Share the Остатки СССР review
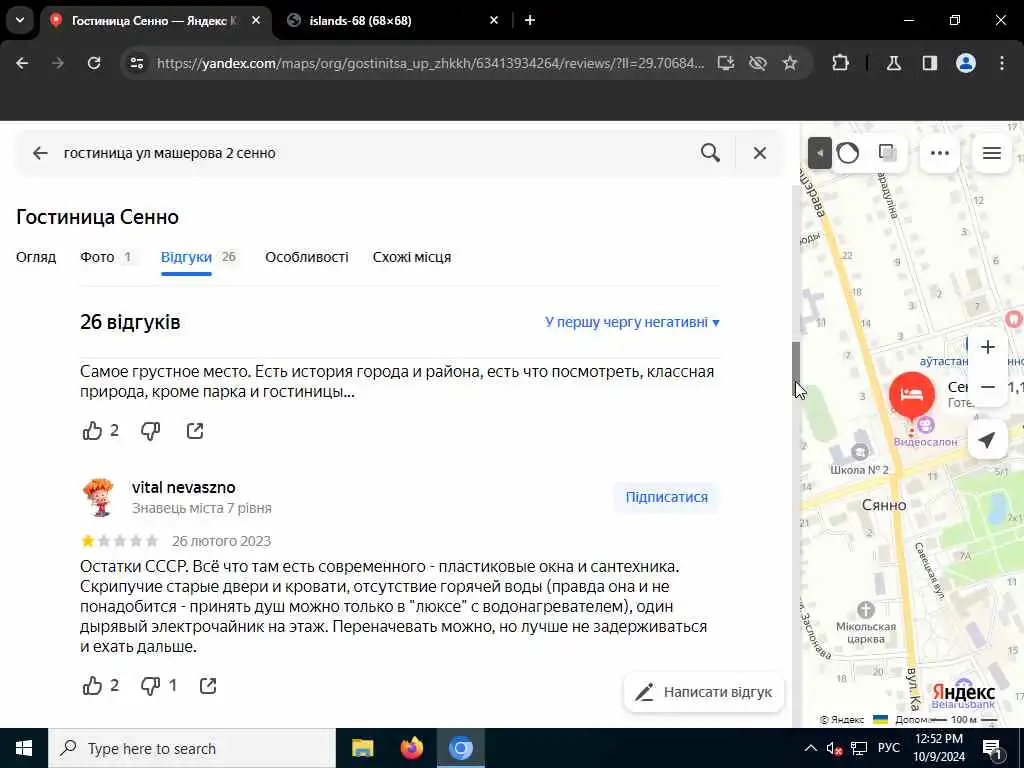 coord(208,686)
